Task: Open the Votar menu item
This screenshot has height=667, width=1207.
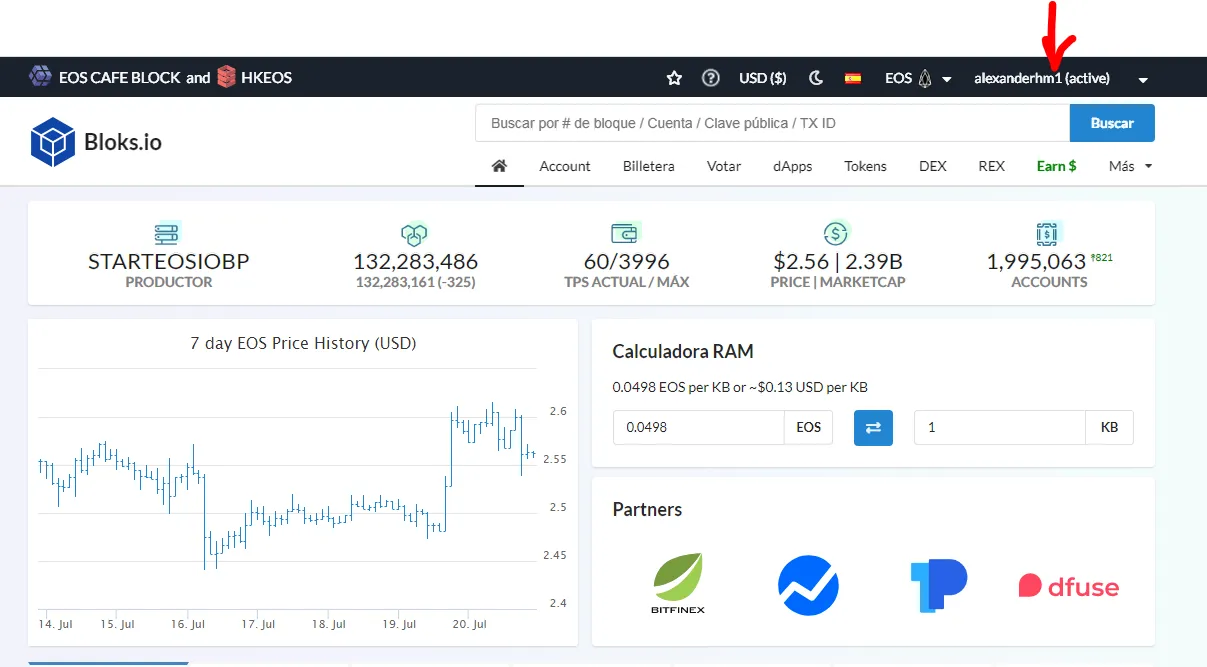Action: pyautogui.click(x=724, y=166)
